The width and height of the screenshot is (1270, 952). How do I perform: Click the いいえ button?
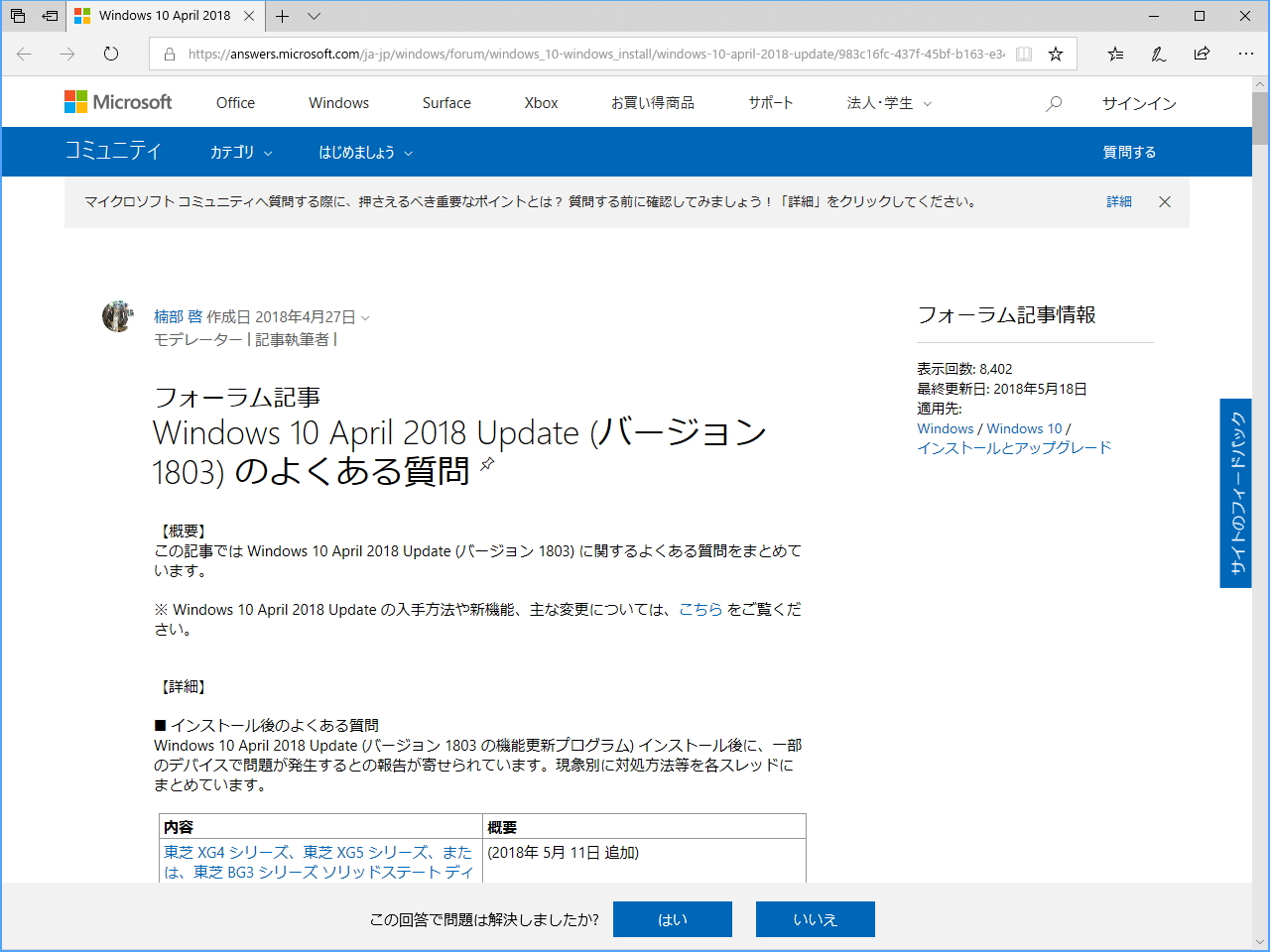815,919
